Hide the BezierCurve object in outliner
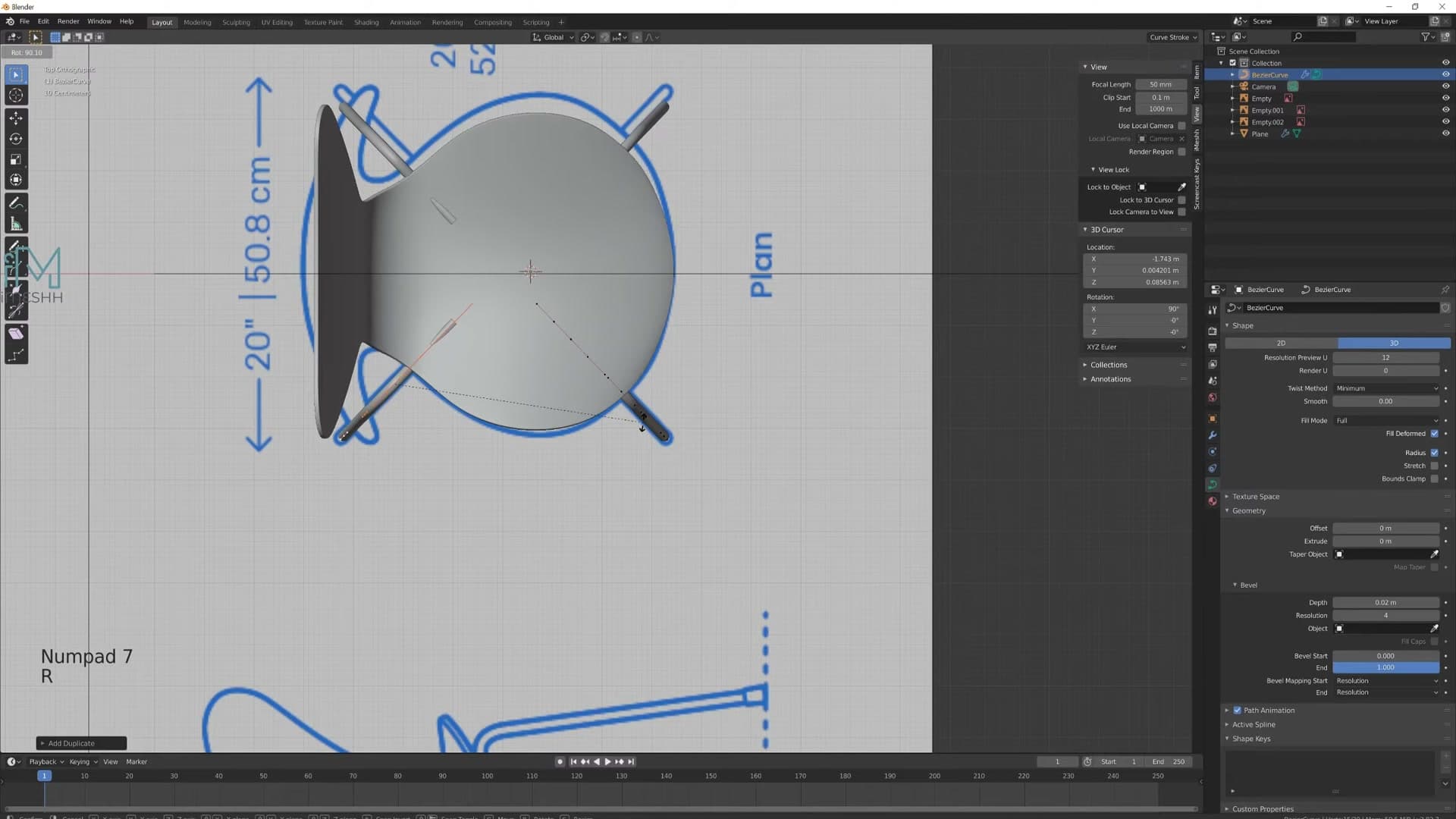Viewport: 1456px width, 819px height. click(x=1445, y=74)
